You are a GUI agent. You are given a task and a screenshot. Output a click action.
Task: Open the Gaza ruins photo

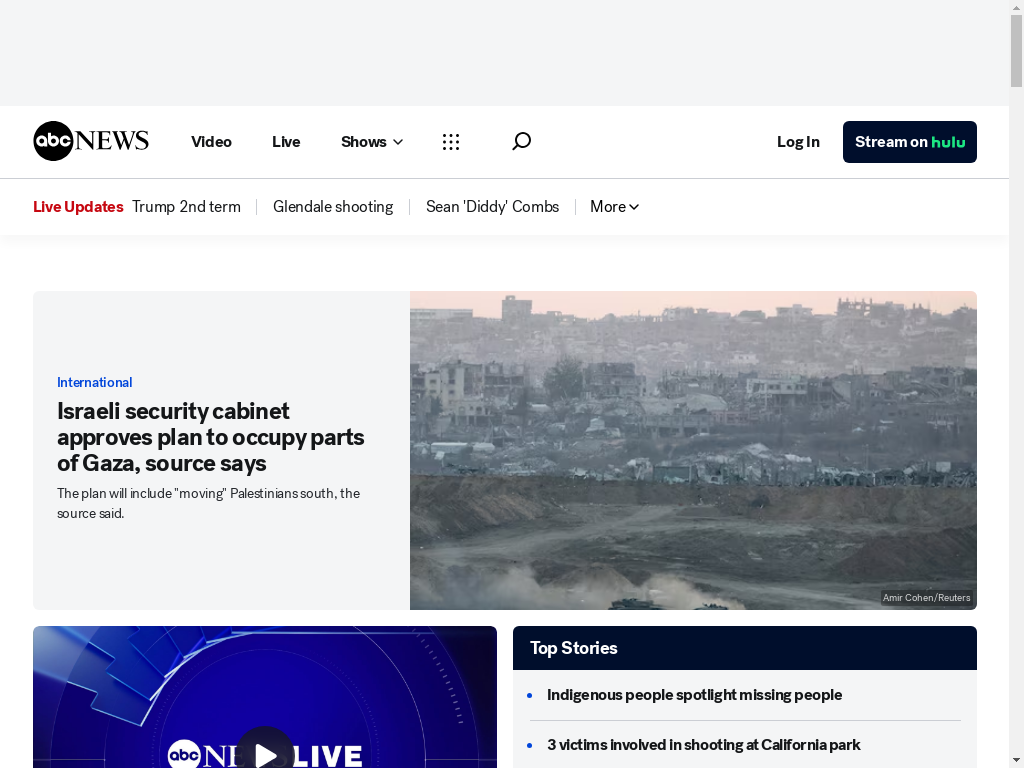[x=694, y=450]
